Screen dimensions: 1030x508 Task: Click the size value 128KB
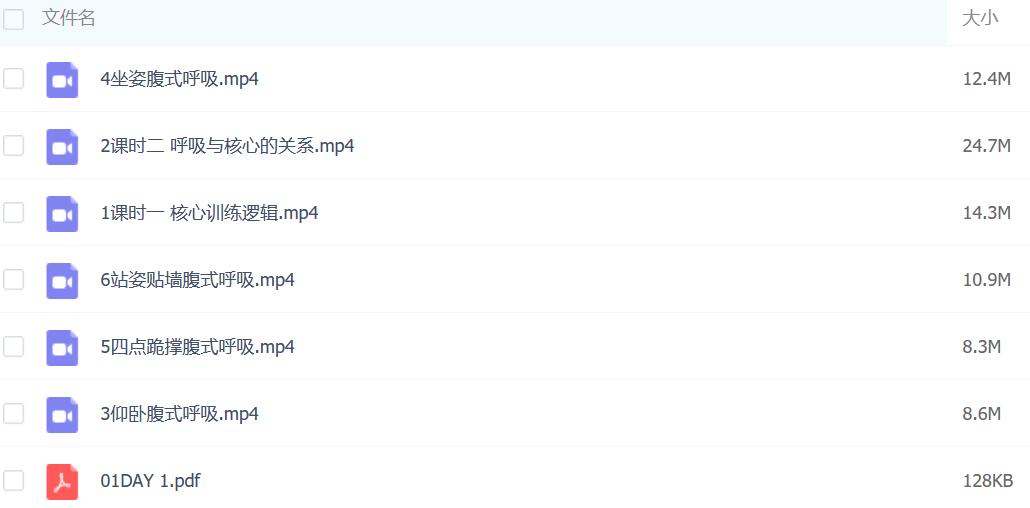tap(988, 481)
